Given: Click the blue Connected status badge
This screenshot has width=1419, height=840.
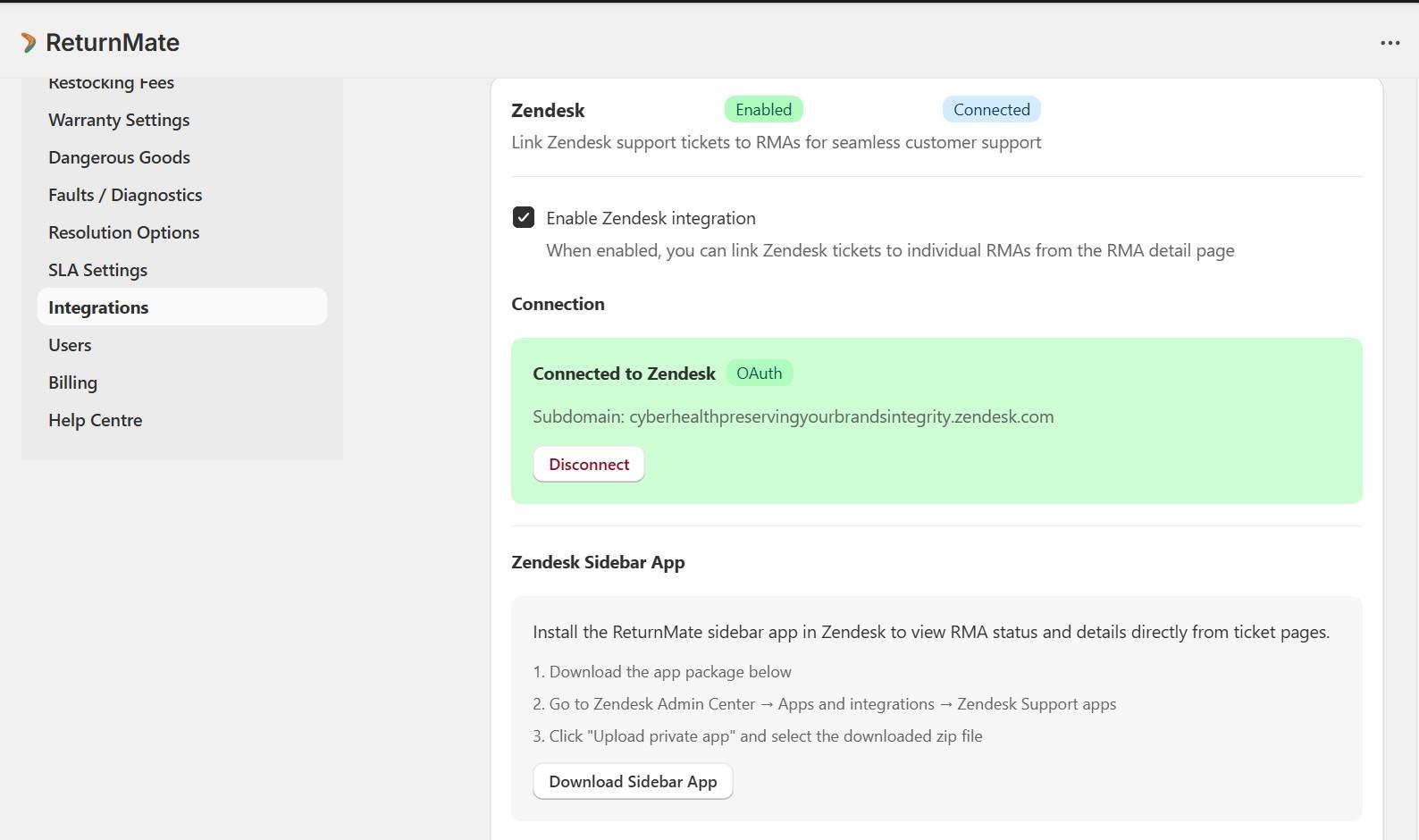Looking at the screenshot, I should click(x=992, y=109).
